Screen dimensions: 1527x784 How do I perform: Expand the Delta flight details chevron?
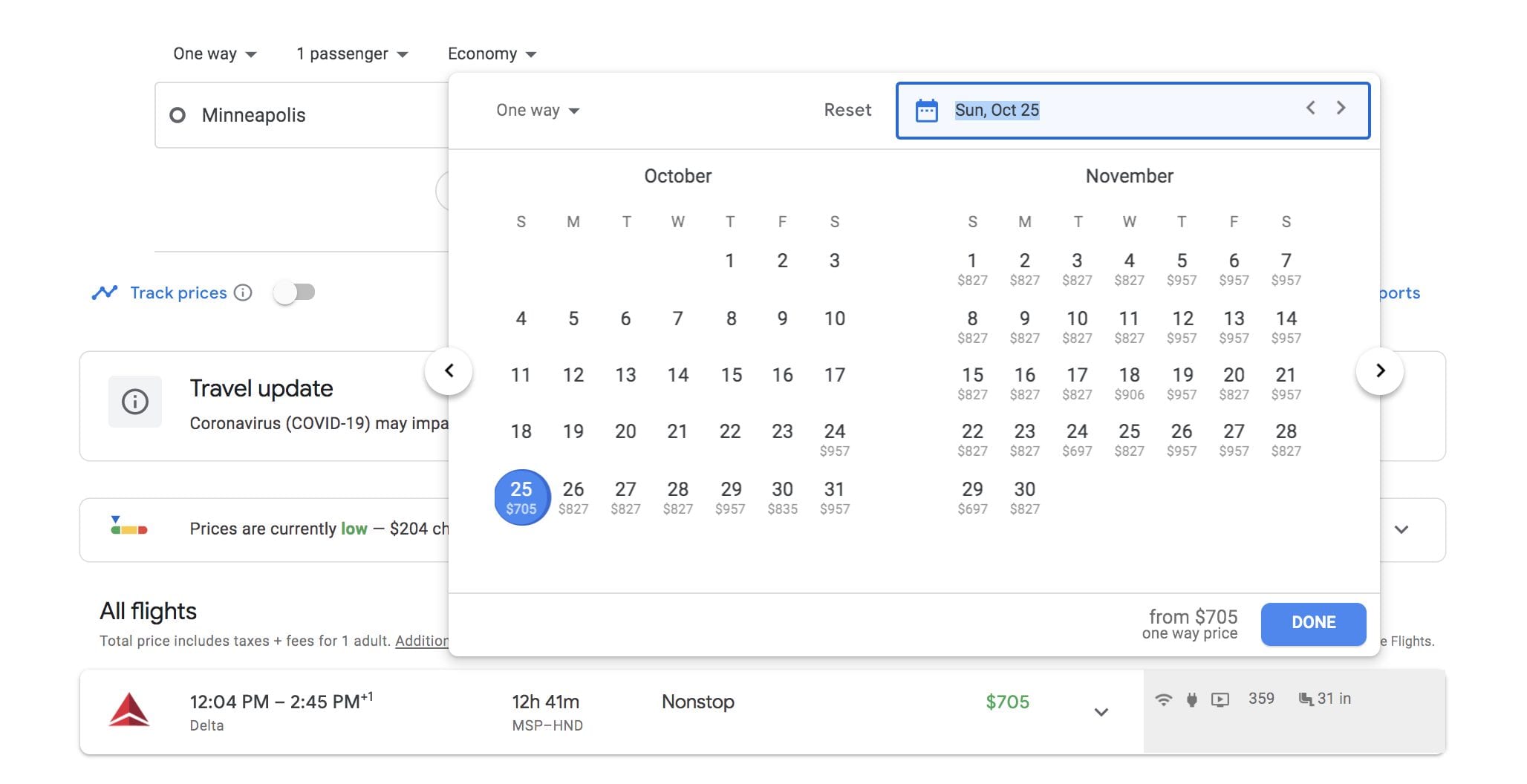pyautogui.click(x=1100, y=712)
